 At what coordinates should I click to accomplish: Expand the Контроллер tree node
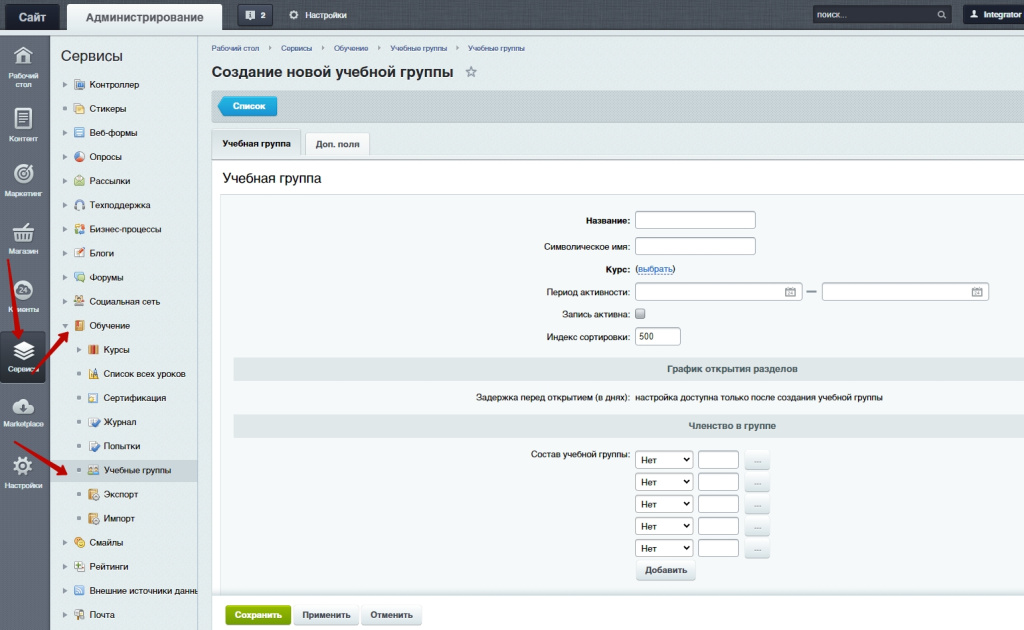pos(65,85)
